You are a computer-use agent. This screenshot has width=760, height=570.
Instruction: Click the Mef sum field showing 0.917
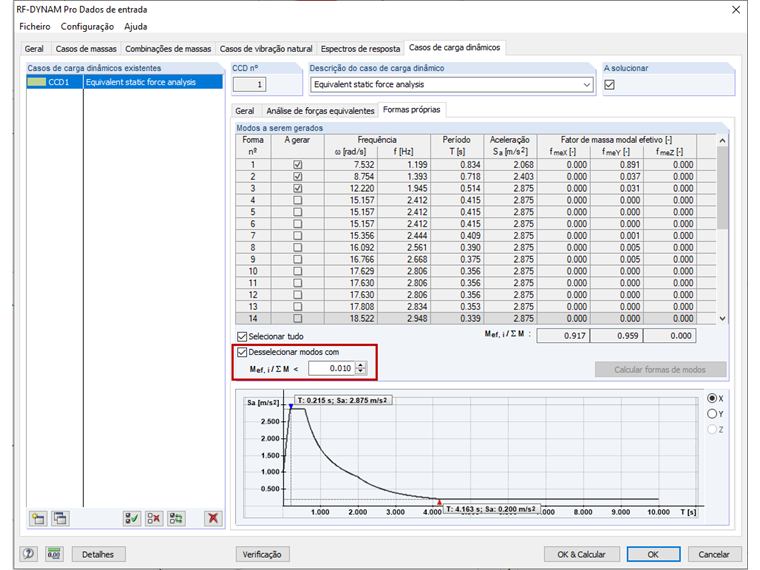point(563,336)
